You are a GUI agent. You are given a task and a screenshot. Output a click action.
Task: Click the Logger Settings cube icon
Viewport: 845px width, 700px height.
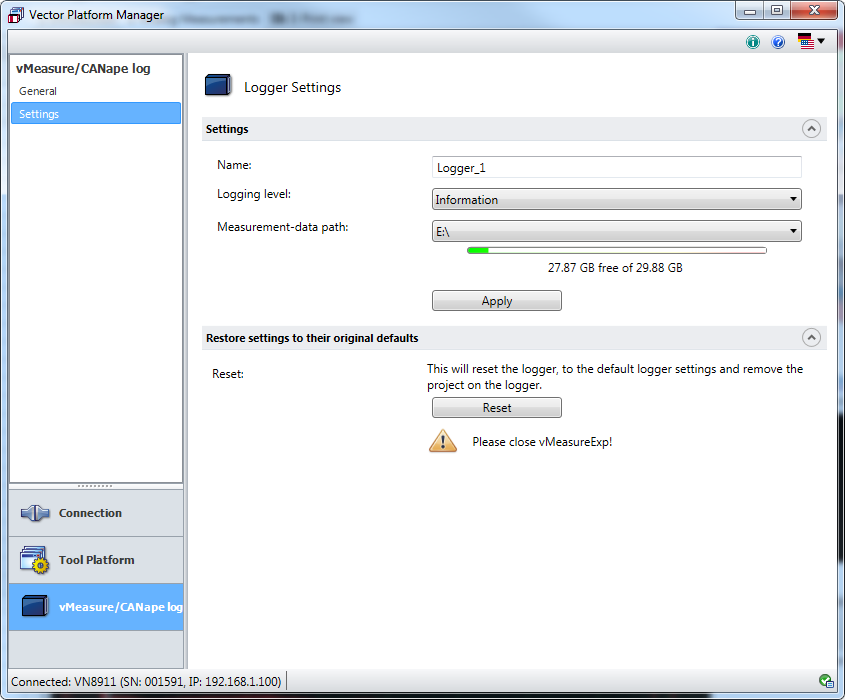(x=218, y=86)
